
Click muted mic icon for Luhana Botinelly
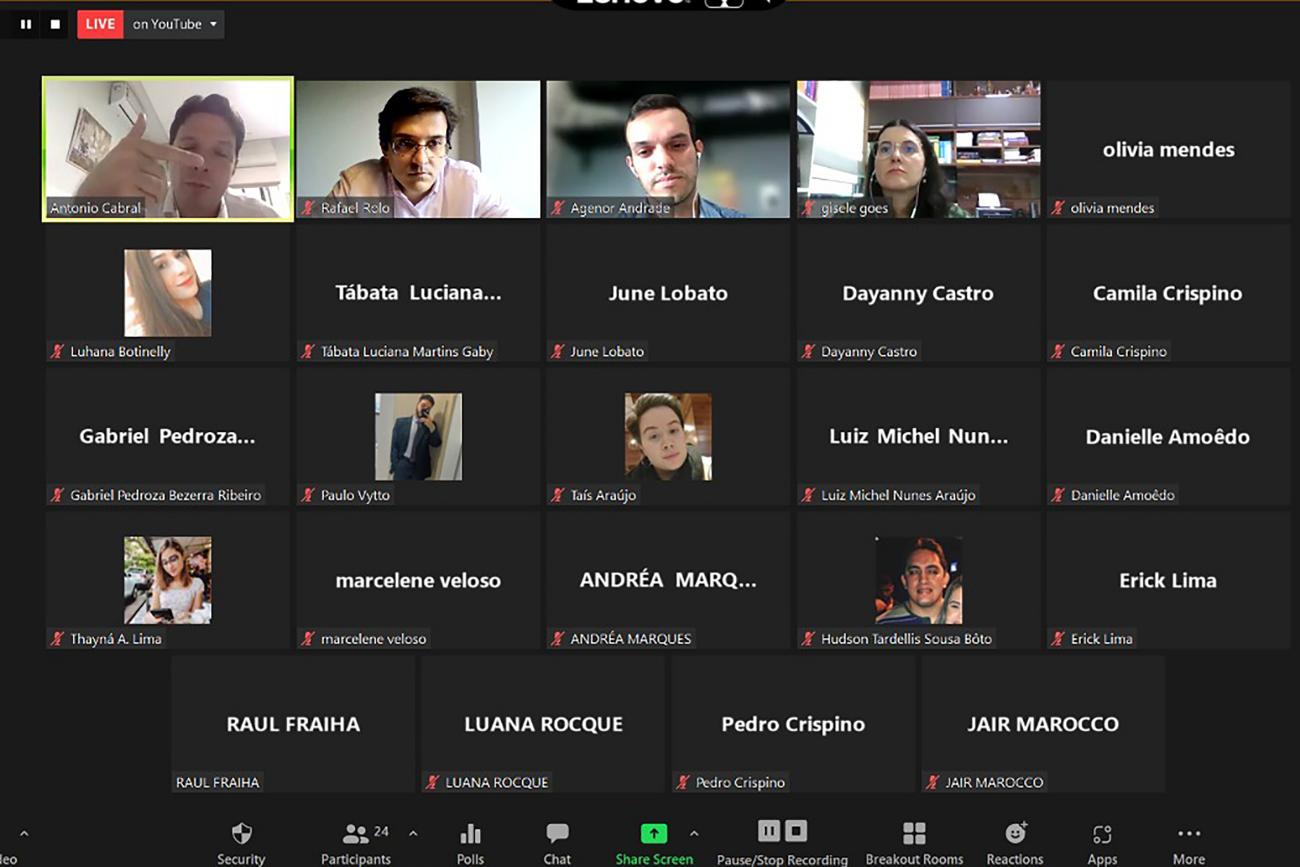pyautogui.click(x=58, y=351)
